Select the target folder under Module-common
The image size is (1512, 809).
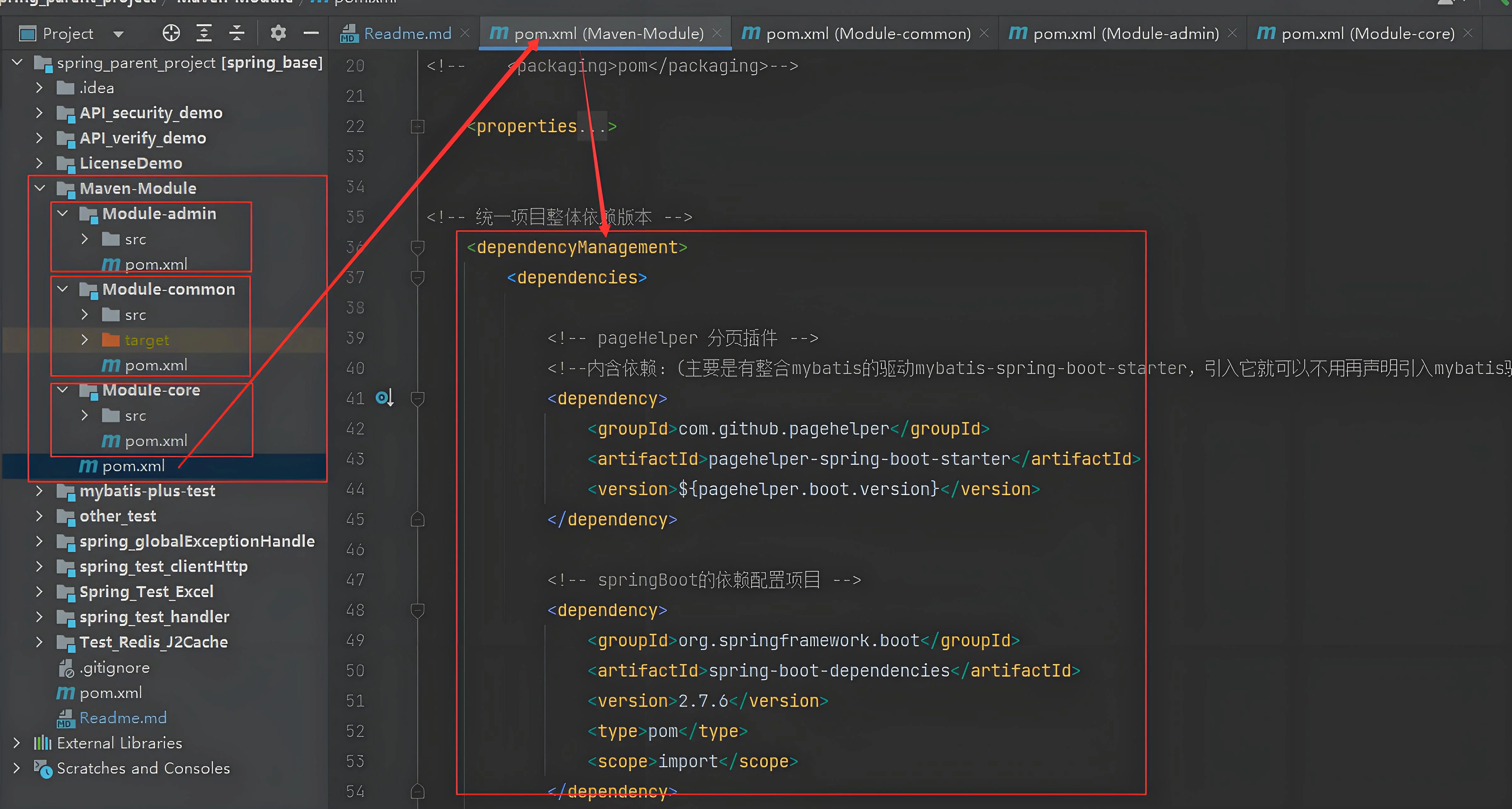[x=147, y=340]
